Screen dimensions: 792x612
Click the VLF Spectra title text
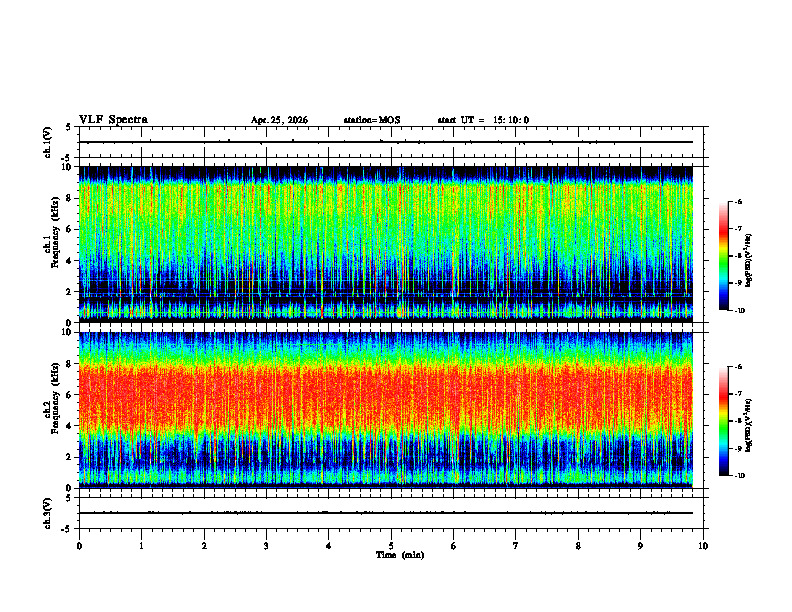click(113, 120)
